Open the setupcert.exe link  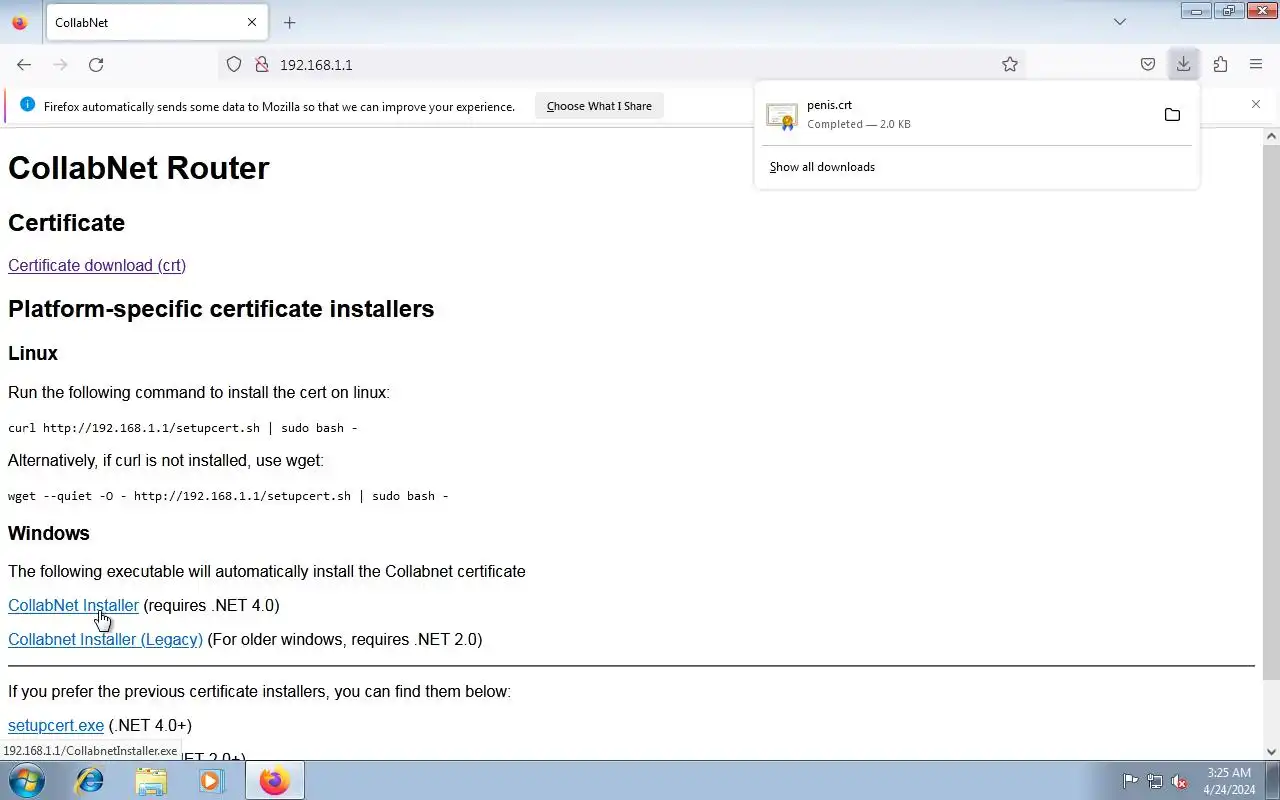pyautogui.click(x=56, y=725)
